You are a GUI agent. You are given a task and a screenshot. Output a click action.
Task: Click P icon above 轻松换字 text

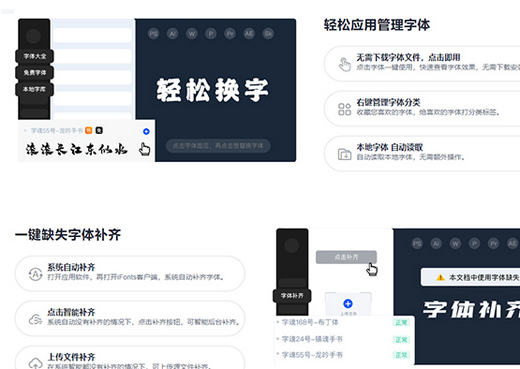coord(211,34)
